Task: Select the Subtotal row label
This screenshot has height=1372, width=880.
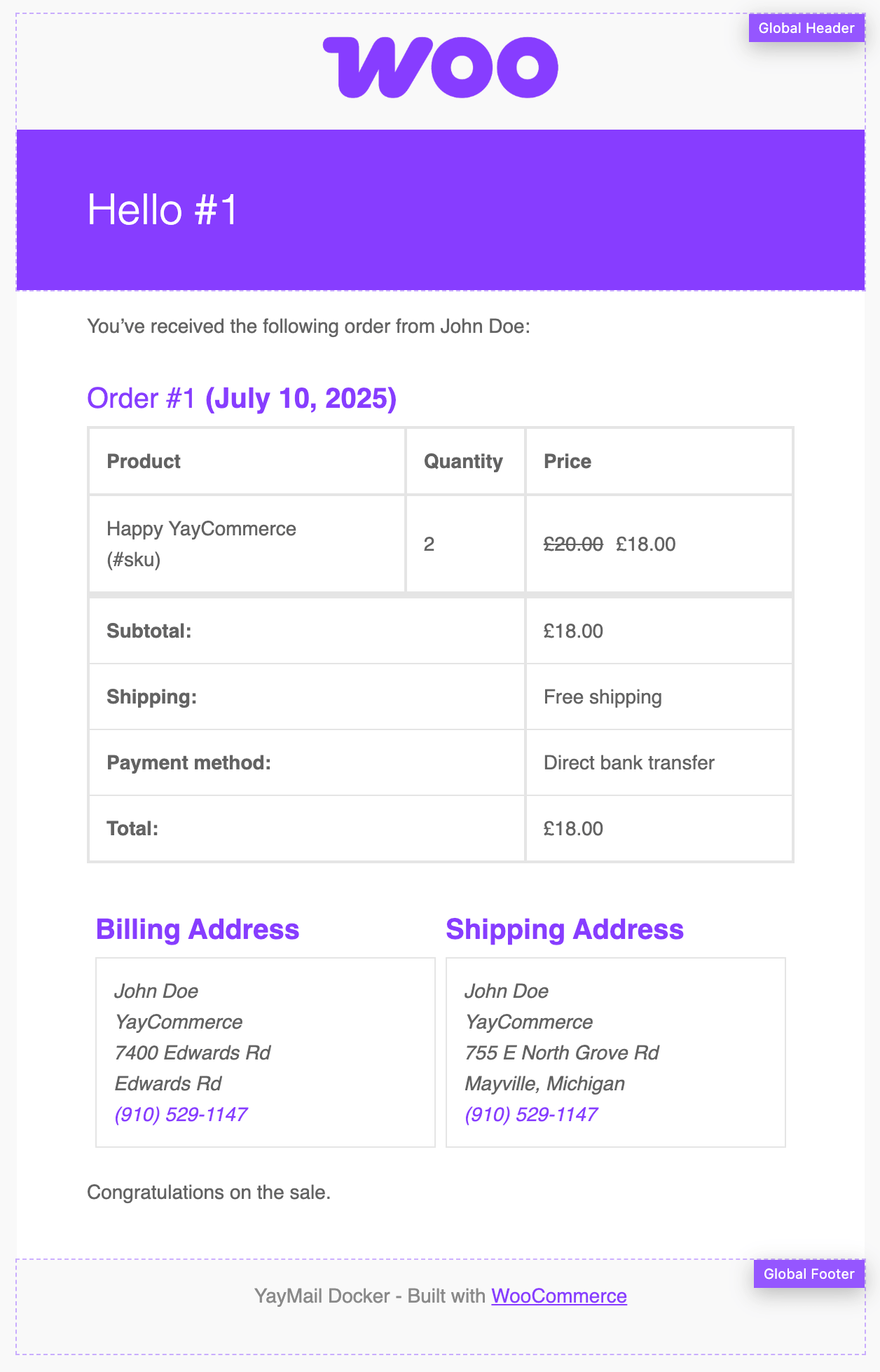Action: tap(149, 631)
